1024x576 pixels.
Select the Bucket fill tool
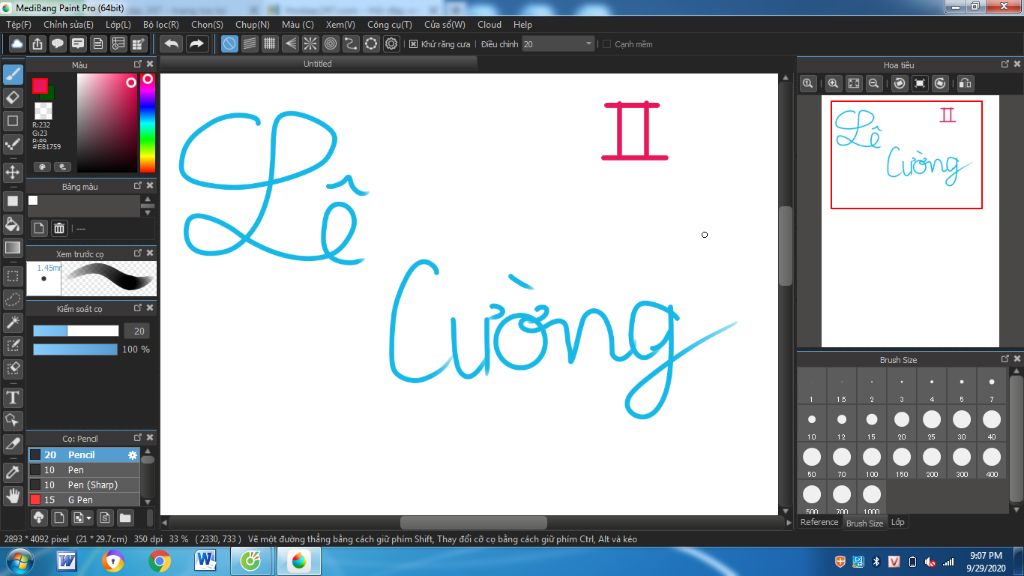pos(12,224)
